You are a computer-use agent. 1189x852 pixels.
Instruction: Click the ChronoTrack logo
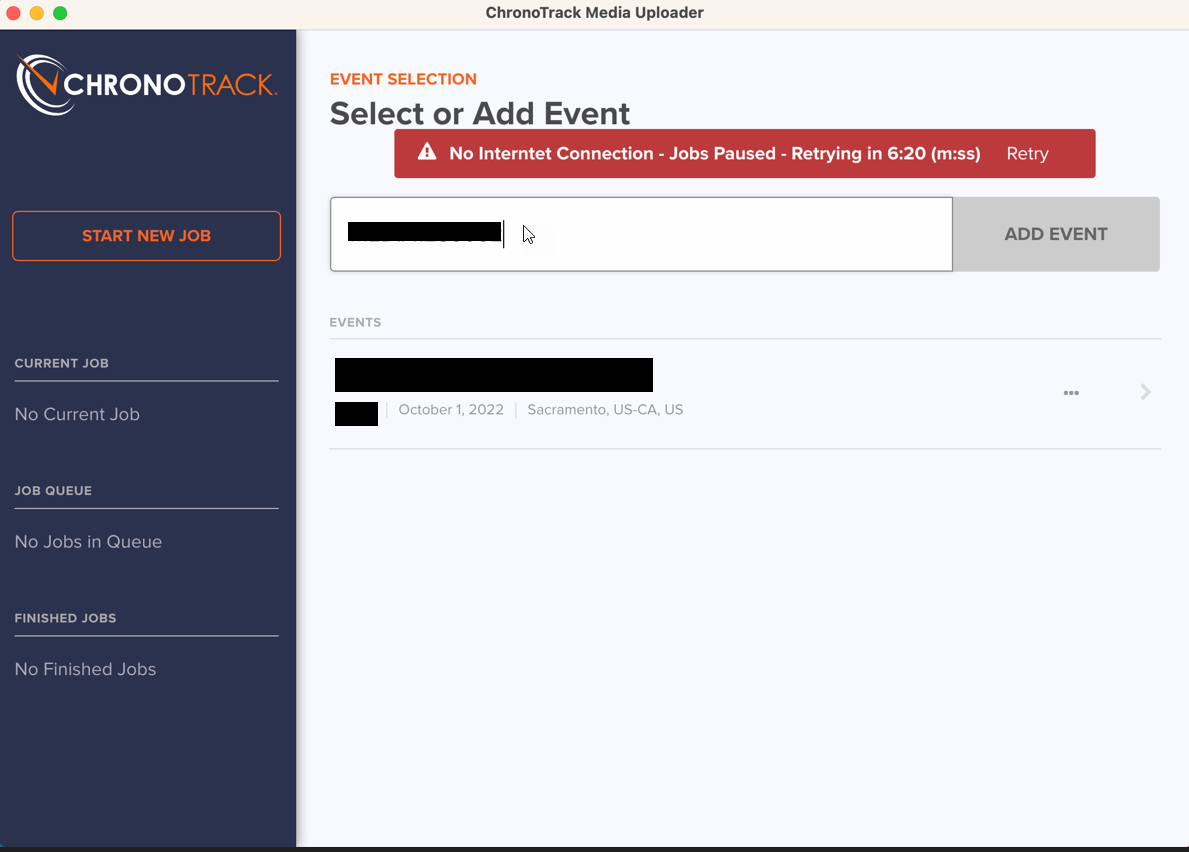pyautogui.click(x=146, y=84)
